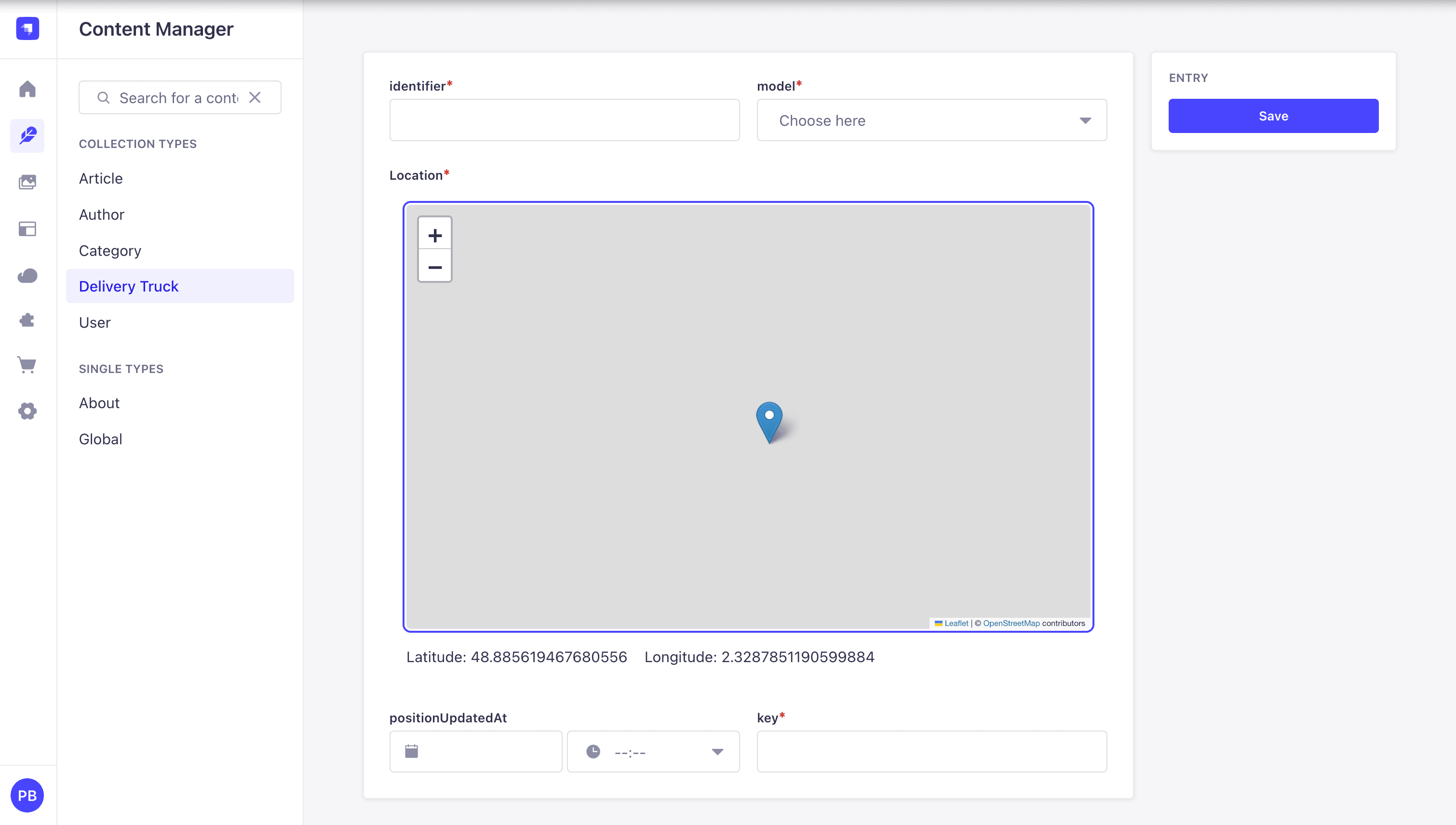Focus the identifier text field
1456x825 pixels.
tap(565, 120)
